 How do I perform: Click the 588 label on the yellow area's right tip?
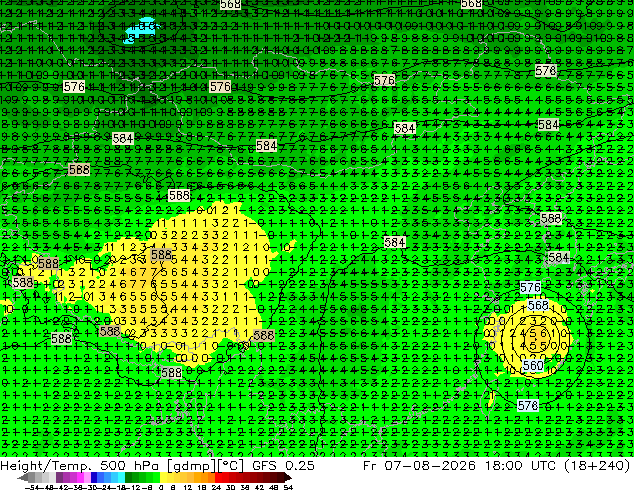click(x=264, y=335)
